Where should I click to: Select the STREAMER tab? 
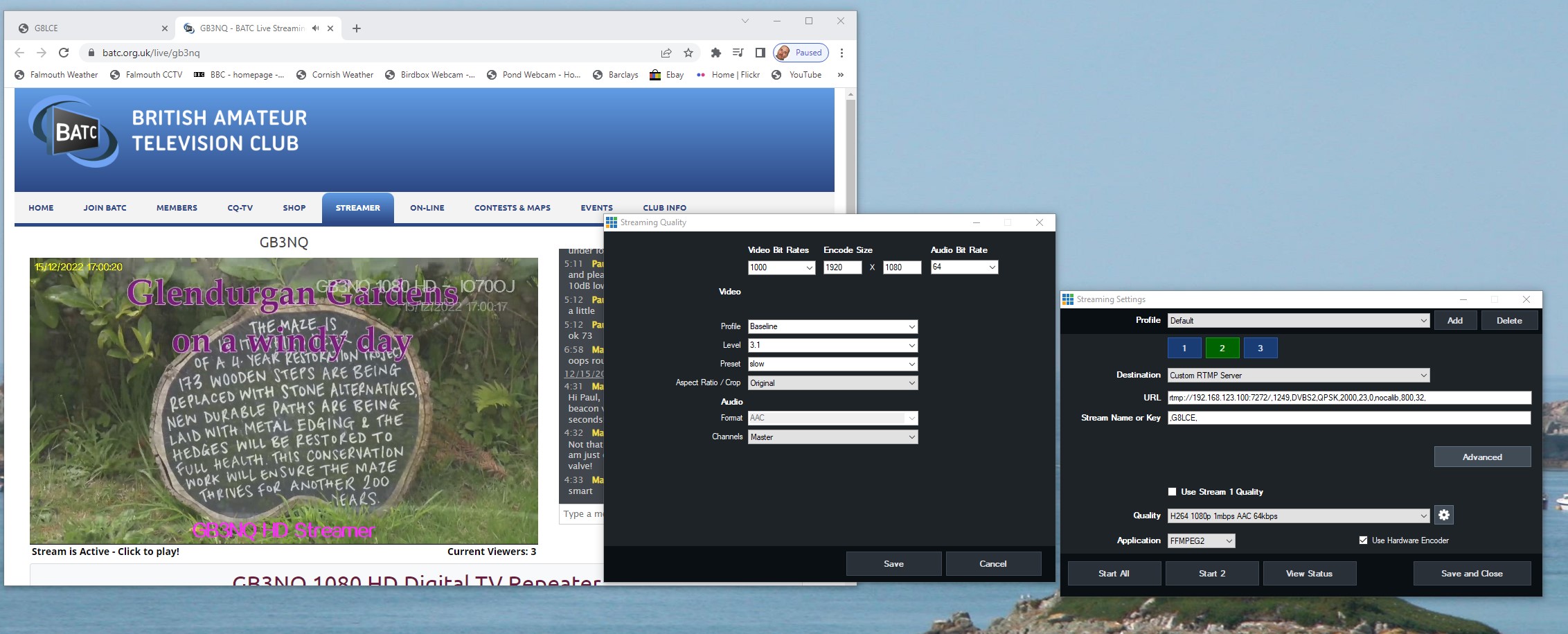click(x=358, y=208)
